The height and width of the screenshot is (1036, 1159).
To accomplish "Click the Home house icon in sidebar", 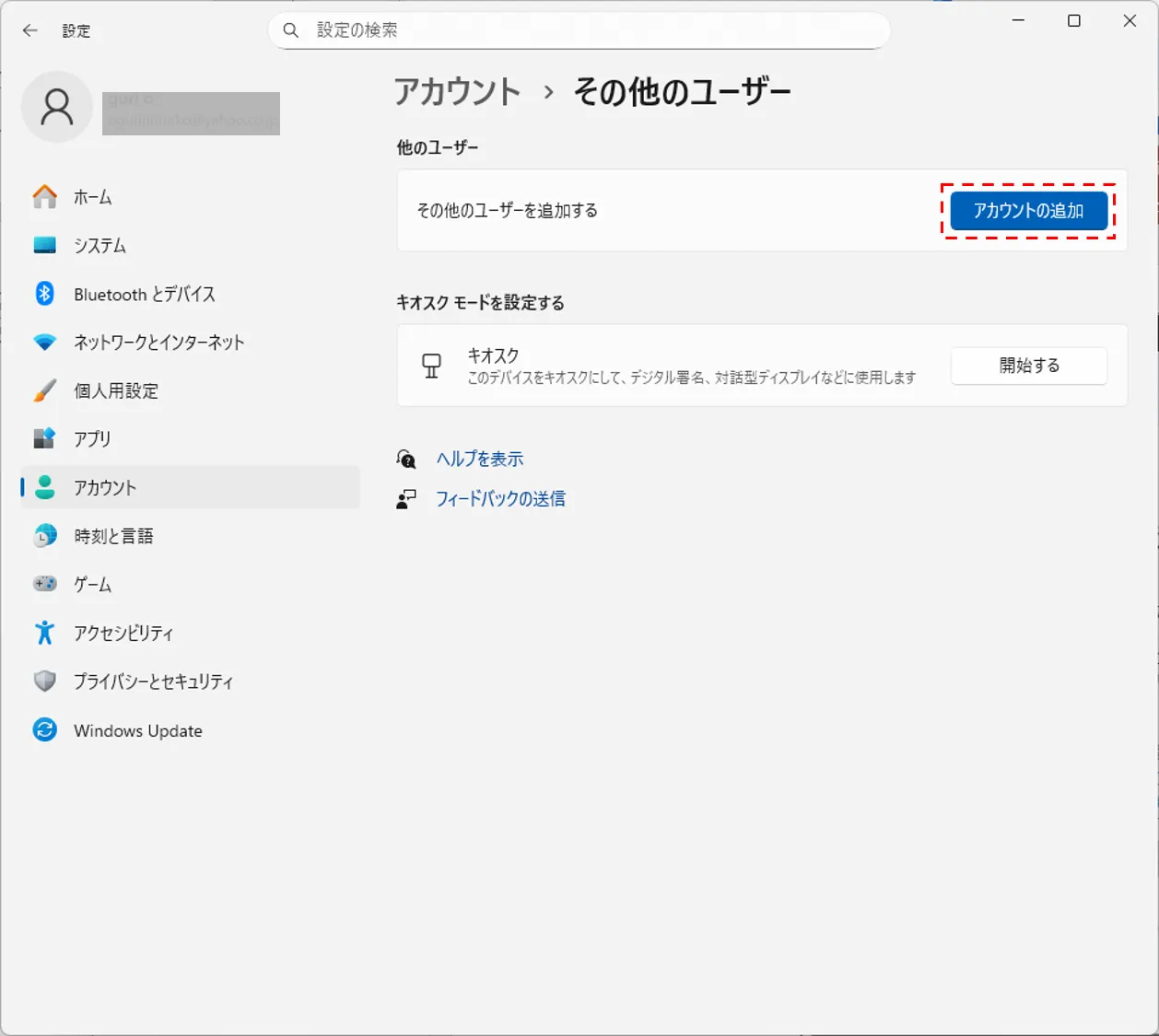I will pos(44,196).
